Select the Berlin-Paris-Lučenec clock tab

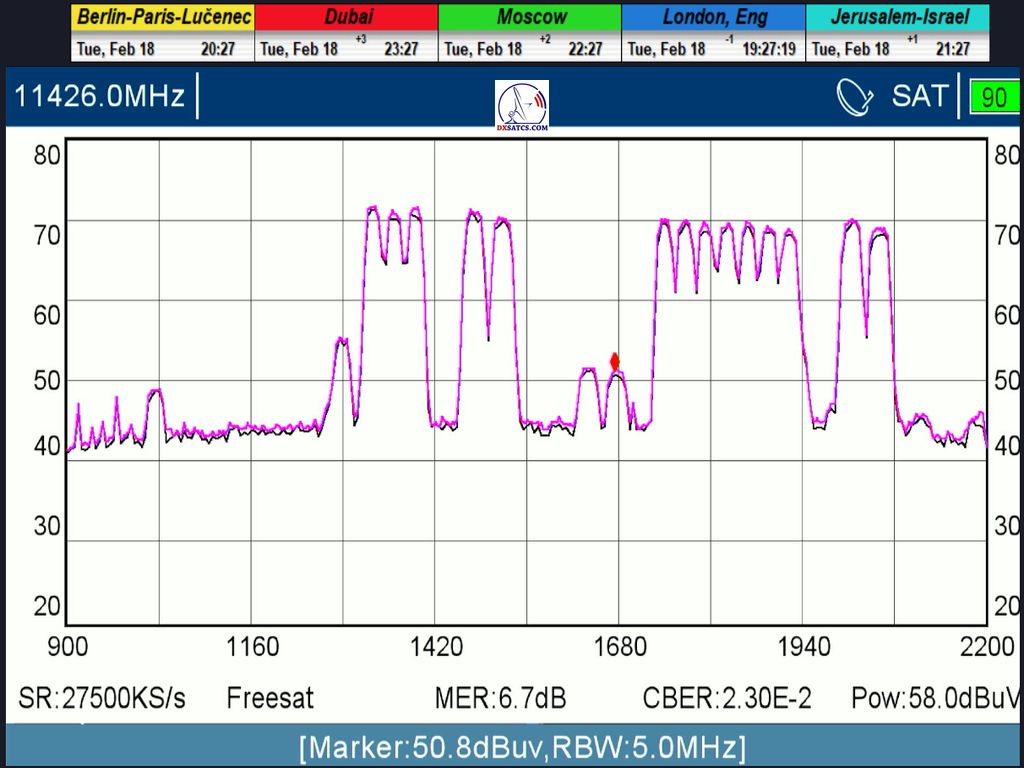(x=163, y=17)
